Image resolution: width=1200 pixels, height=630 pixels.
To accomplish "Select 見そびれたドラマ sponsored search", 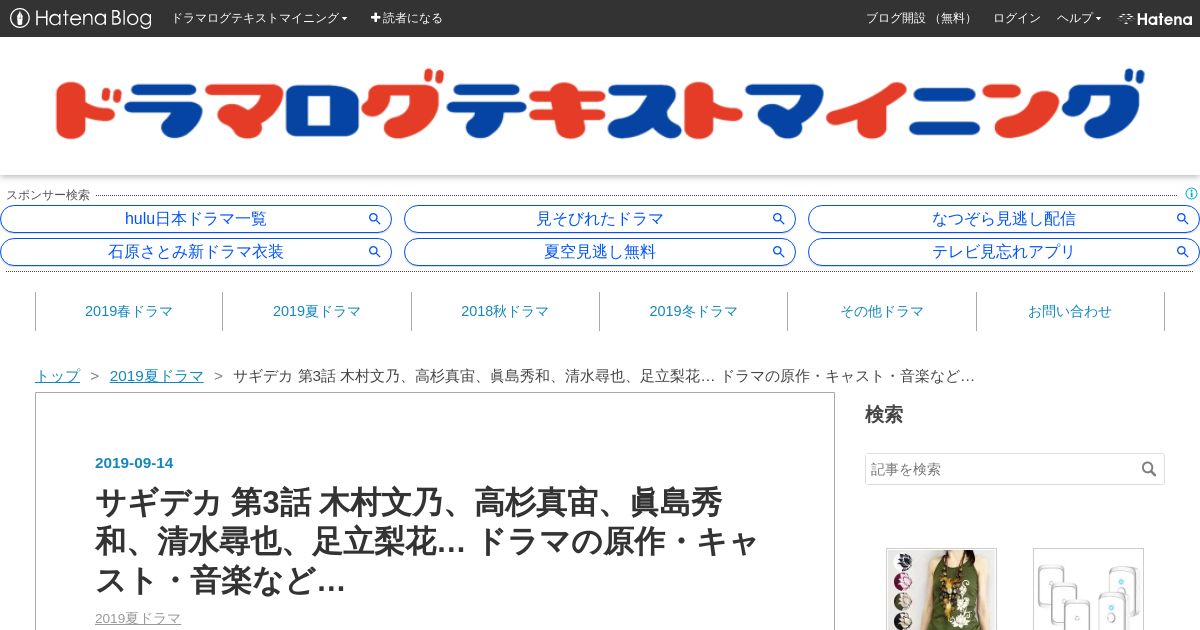I will coord(600,219).
